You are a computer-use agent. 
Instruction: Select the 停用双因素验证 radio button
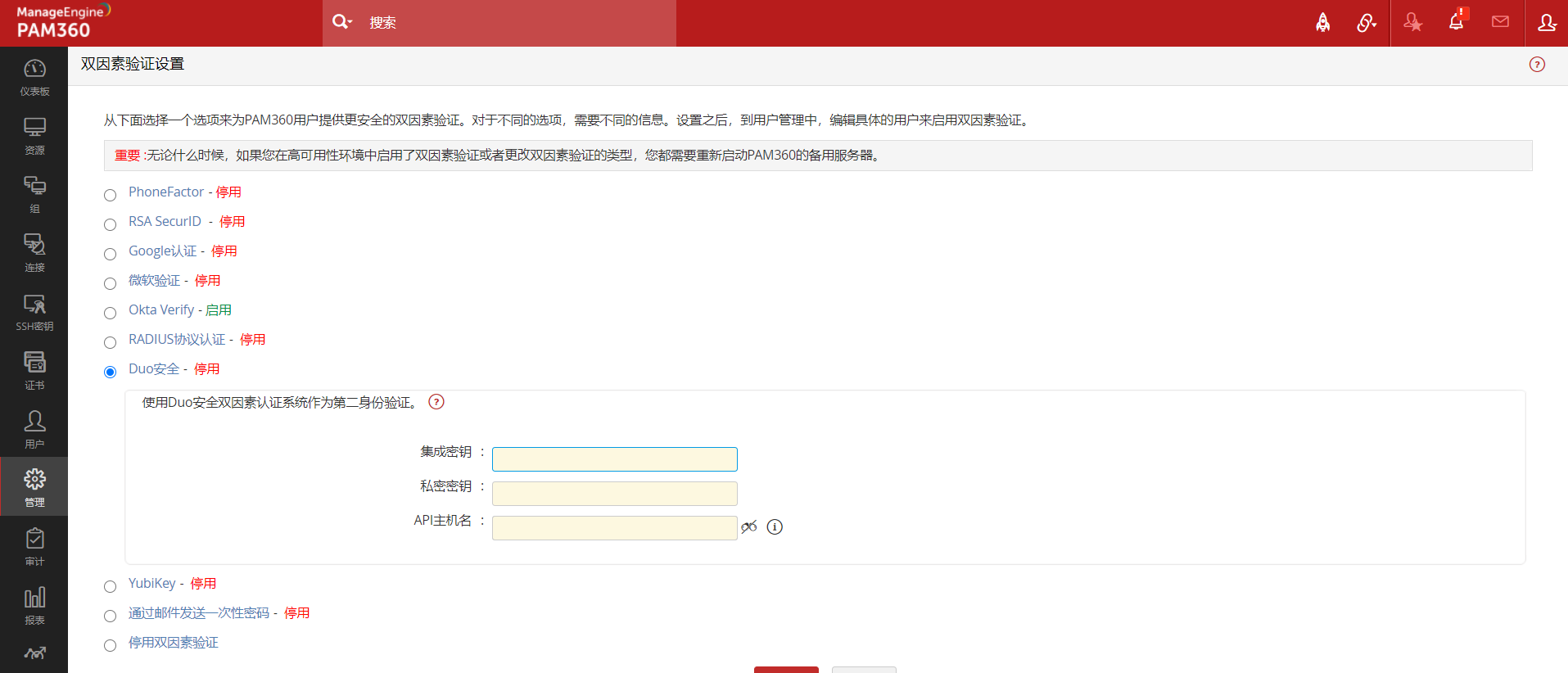[111, 645]
